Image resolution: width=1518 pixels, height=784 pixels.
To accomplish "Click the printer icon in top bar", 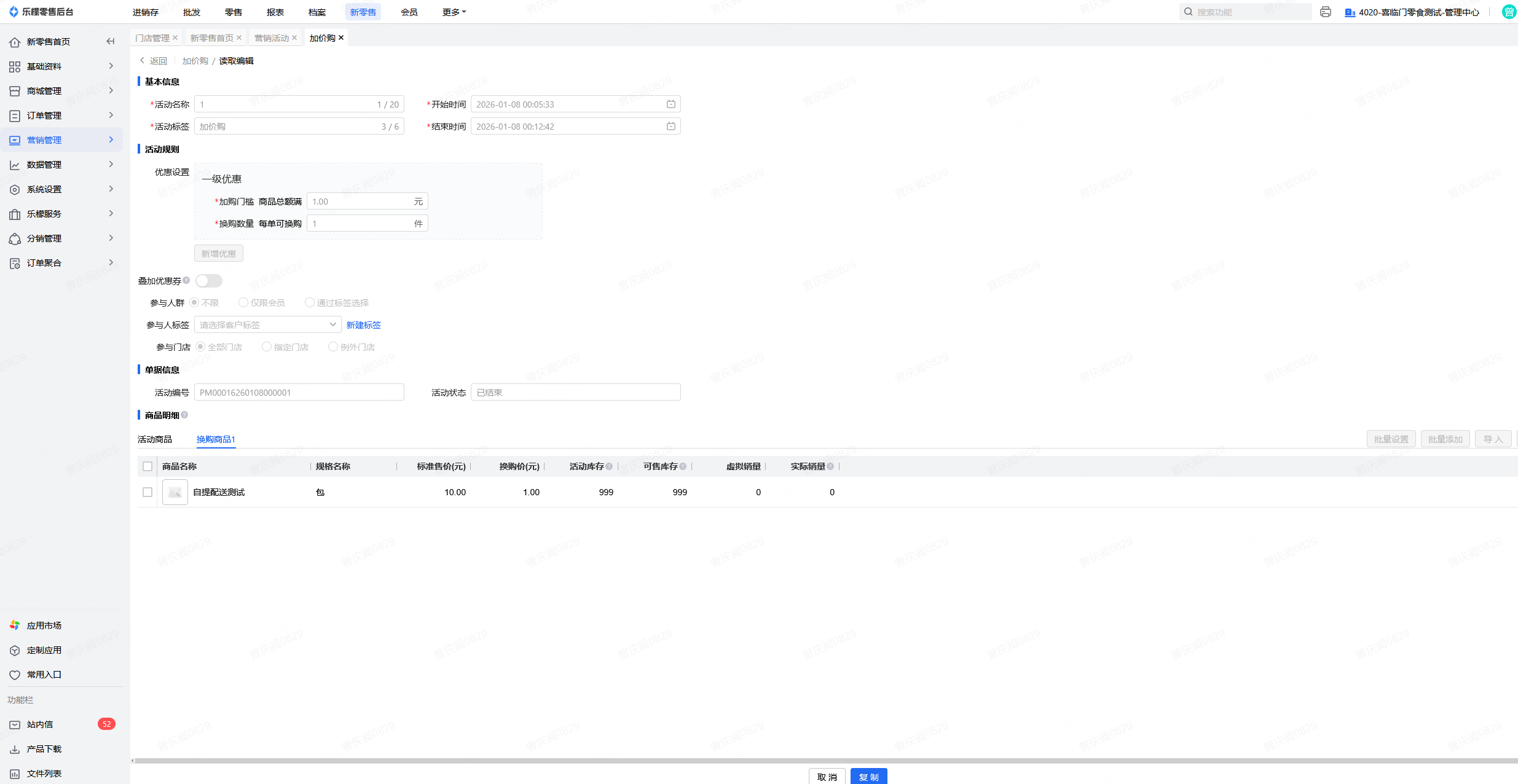I will (1326, 12).
